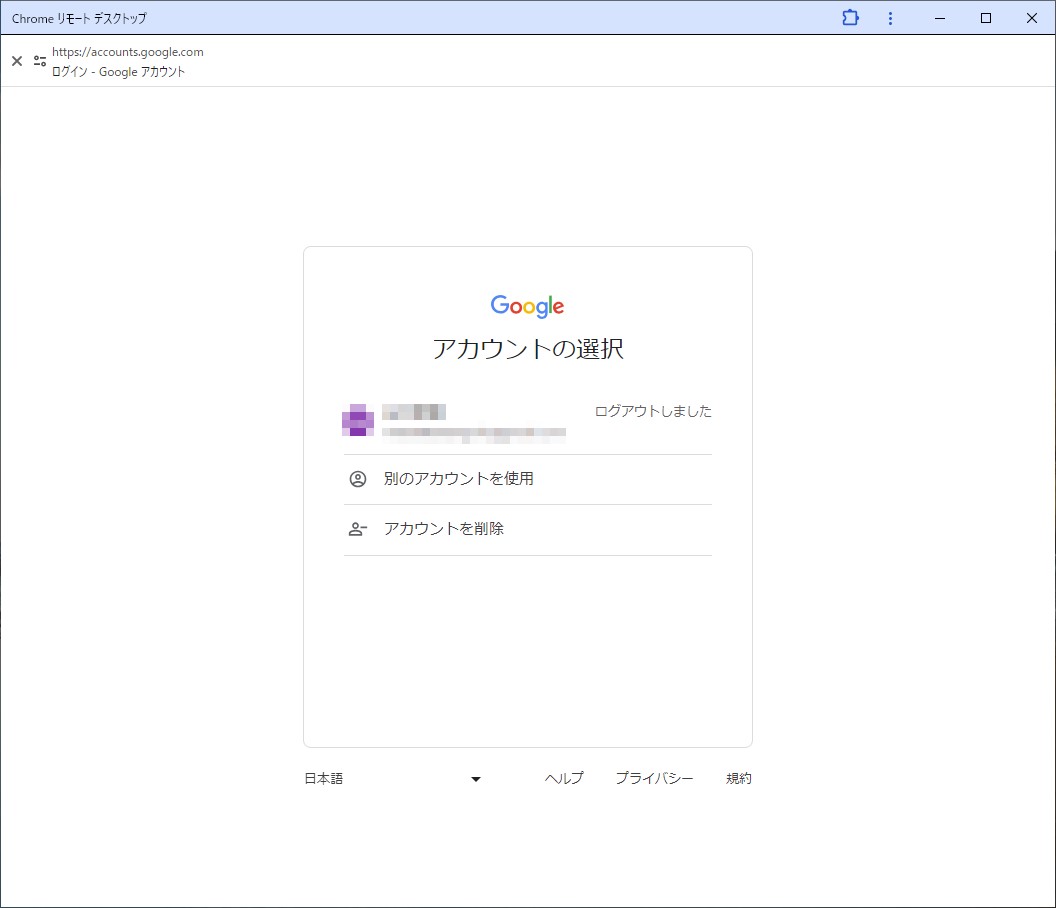Open the ヘルプ link
The height and width of the screenshot is (908, 1056).
point(564,779)
